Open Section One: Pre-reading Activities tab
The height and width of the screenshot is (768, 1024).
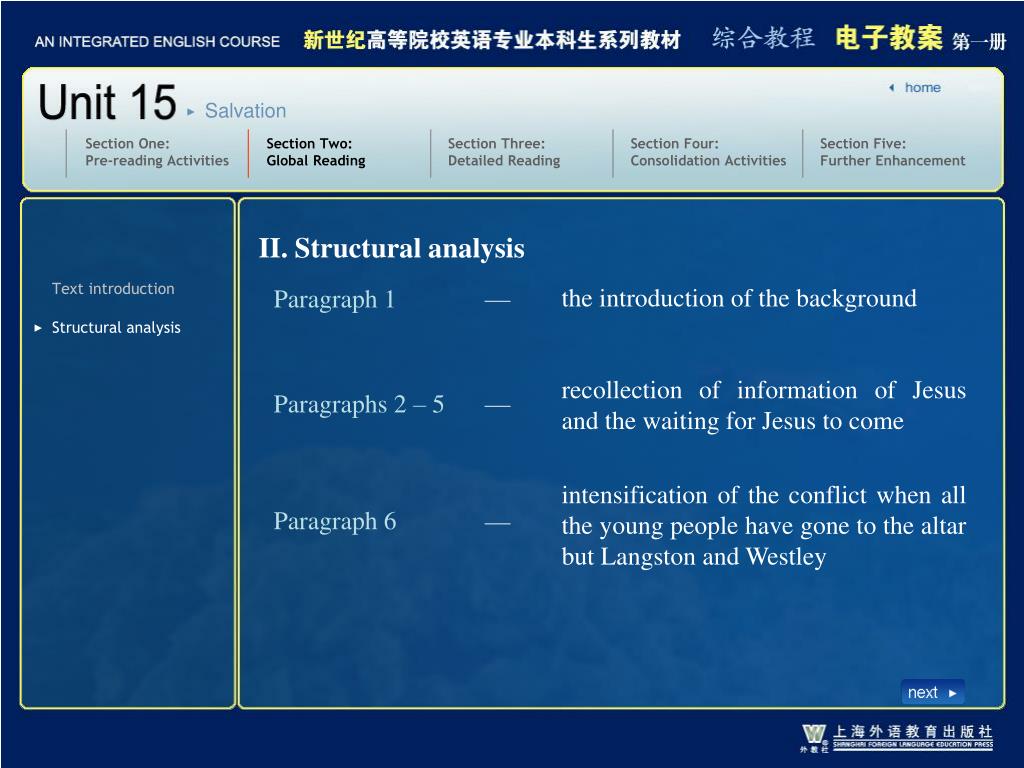157,152
